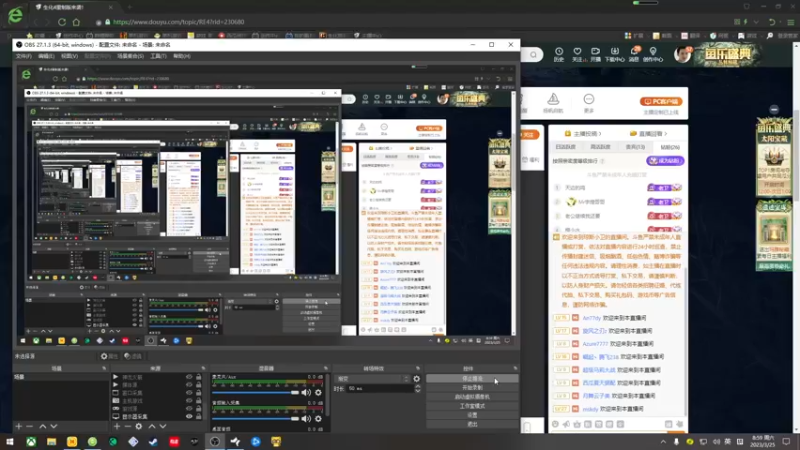Pop out the 来源 dock panel icon
Viewport: 800px width, 450px height.
point(203,368)
